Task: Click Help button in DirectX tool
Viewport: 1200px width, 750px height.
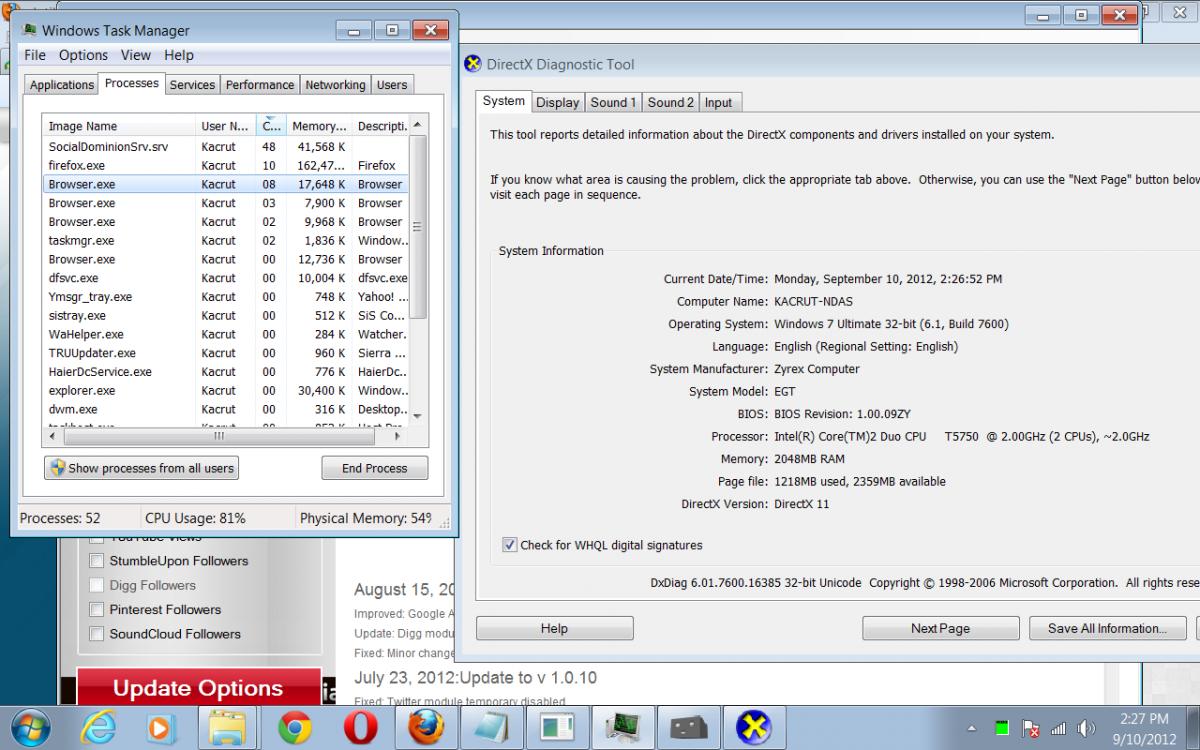Action: (x=554, y=628)
